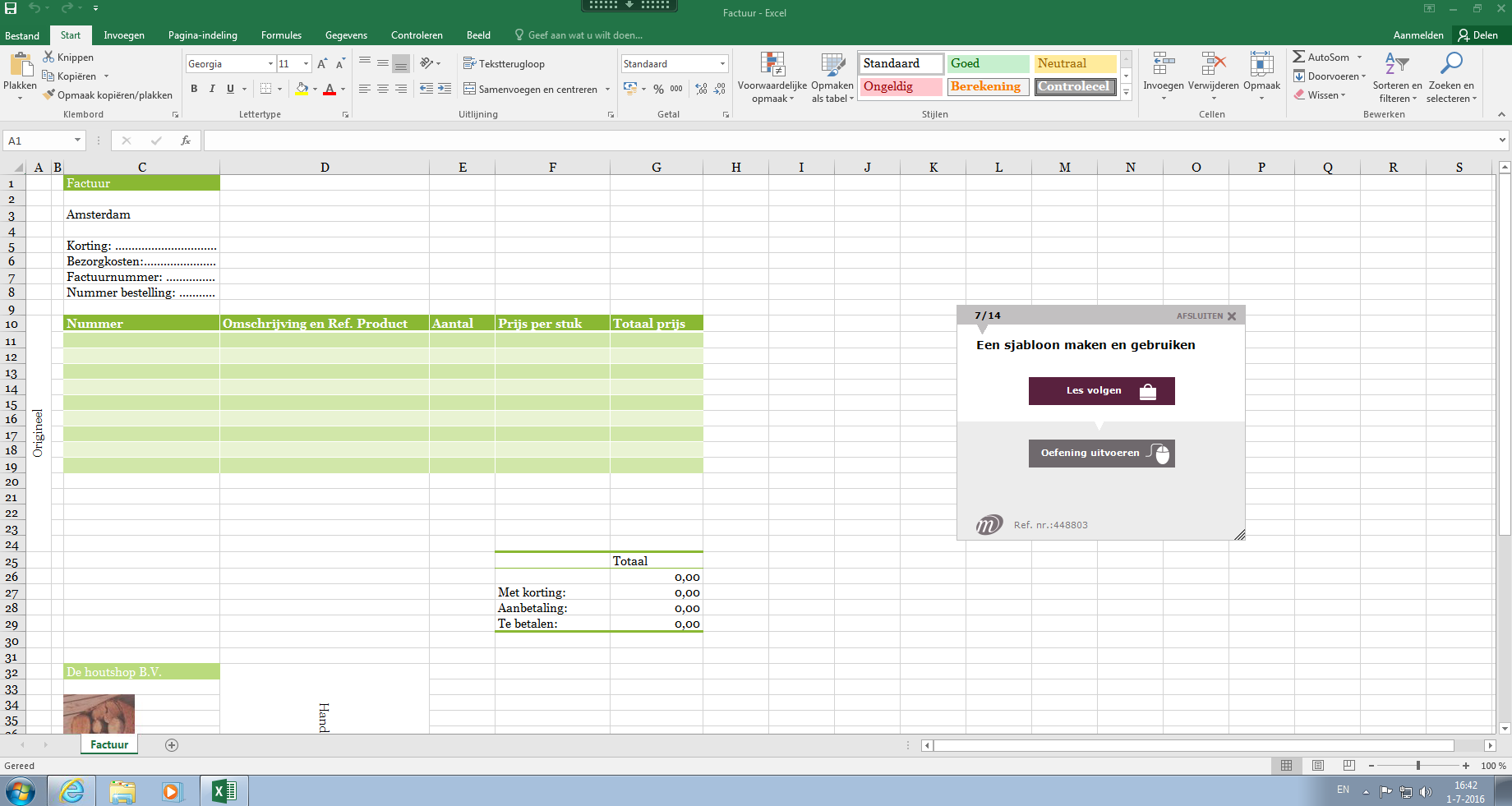Click Afsluiten to close the lesson panel

click(1206, 315)
